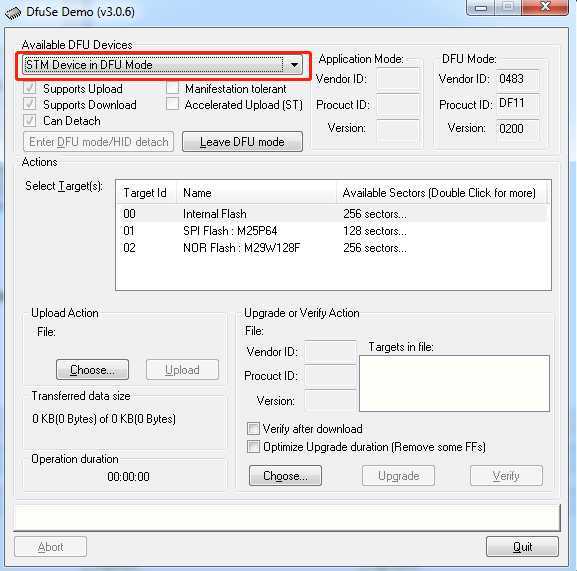Click the Leave DFU mode button
577x571 pixels.
[242, 142]
